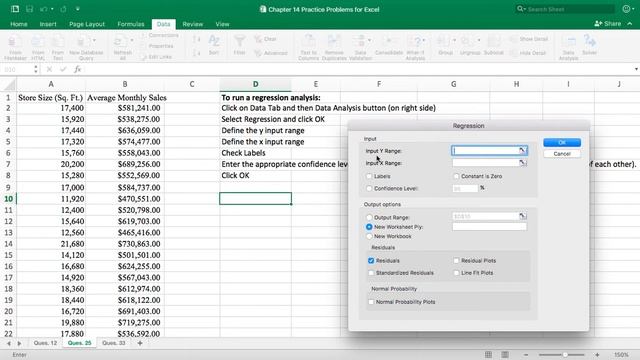The image size is (640, 360).
Task: Select the Output Range radio button
Action: (x=369, y=218)
